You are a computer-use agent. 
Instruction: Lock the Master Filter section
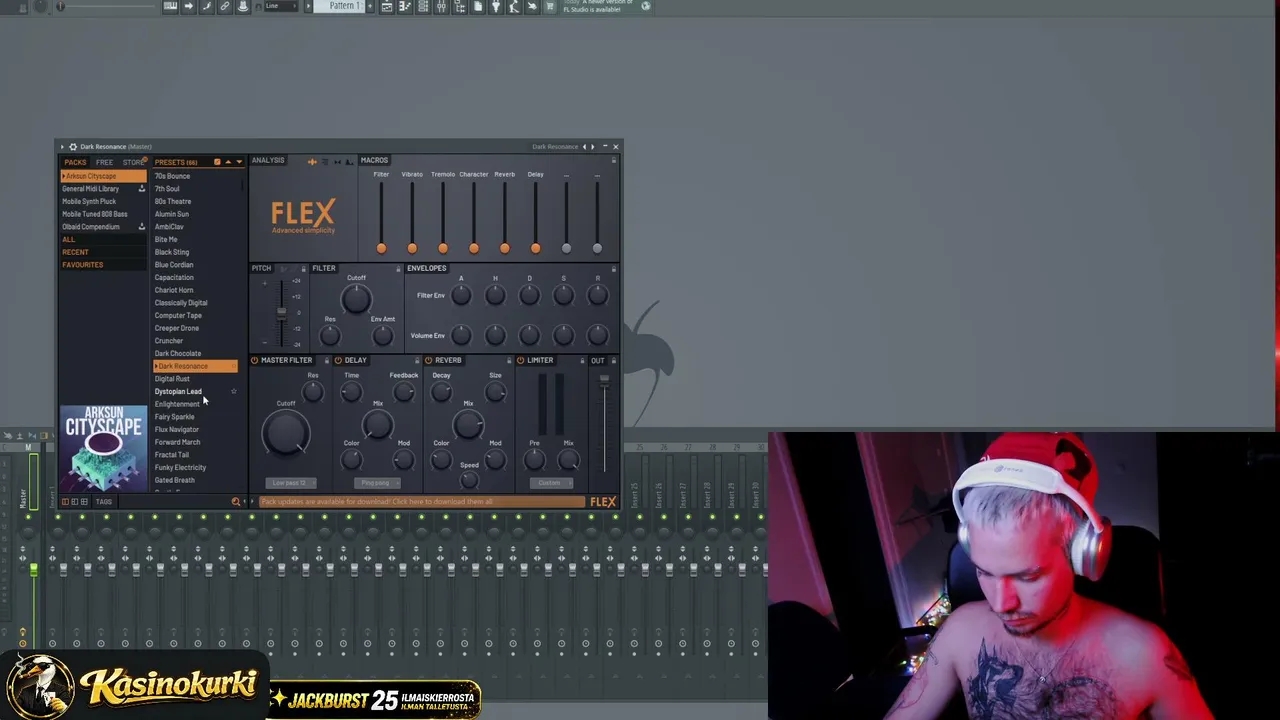[x=326, y=361]
